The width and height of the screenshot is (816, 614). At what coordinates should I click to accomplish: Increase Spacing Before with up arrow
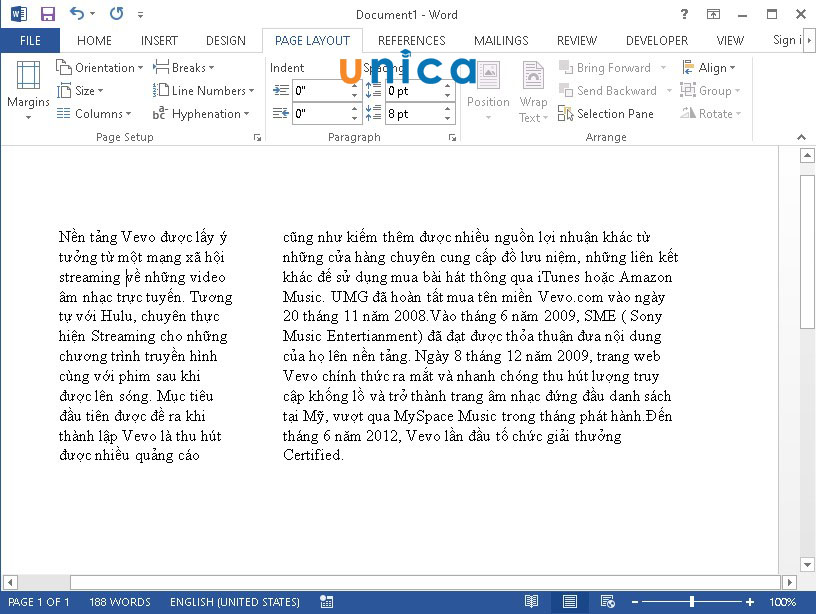(448, 86)
